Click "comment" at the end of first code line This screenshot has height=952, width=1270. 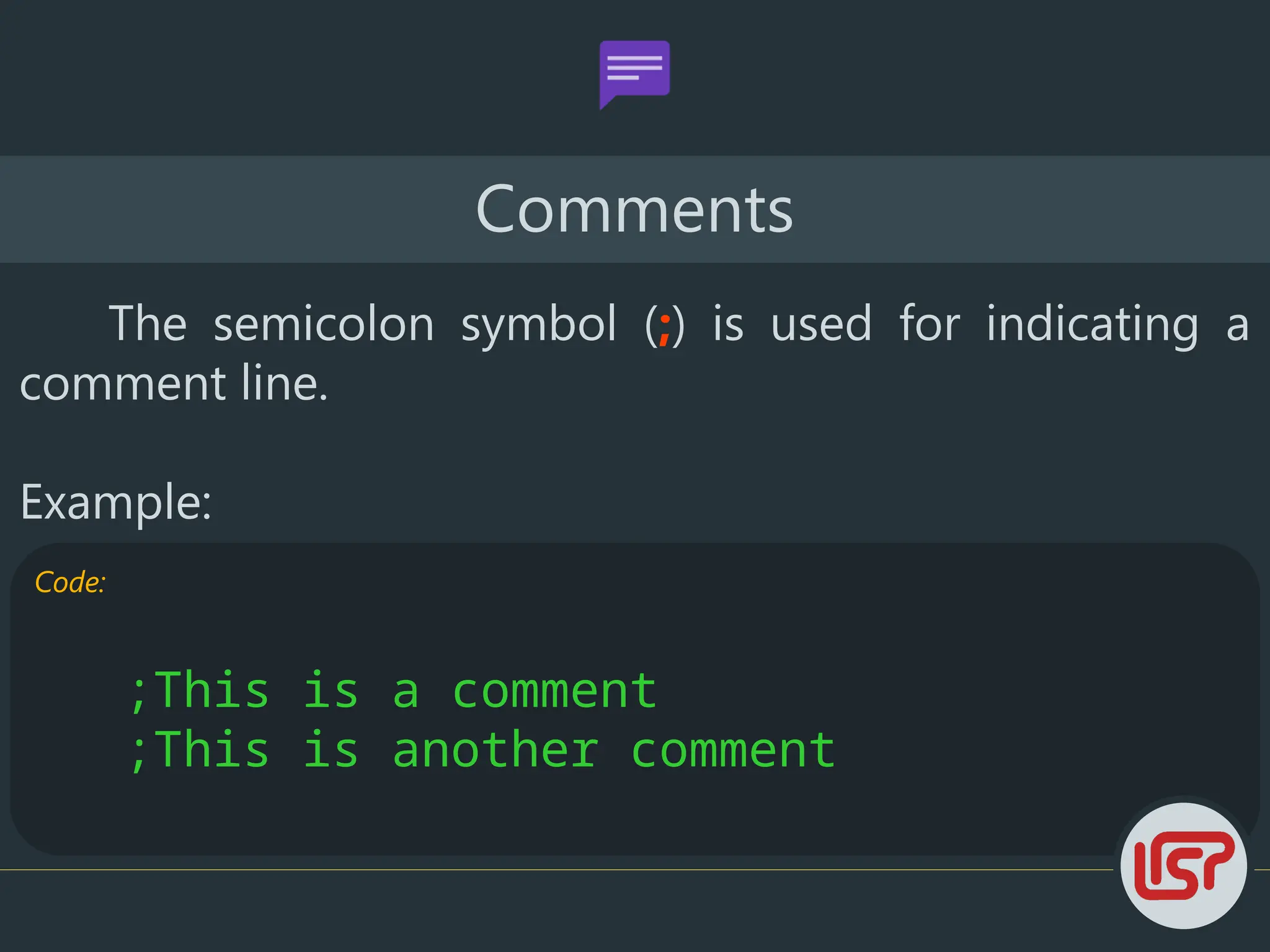point(554,690)
